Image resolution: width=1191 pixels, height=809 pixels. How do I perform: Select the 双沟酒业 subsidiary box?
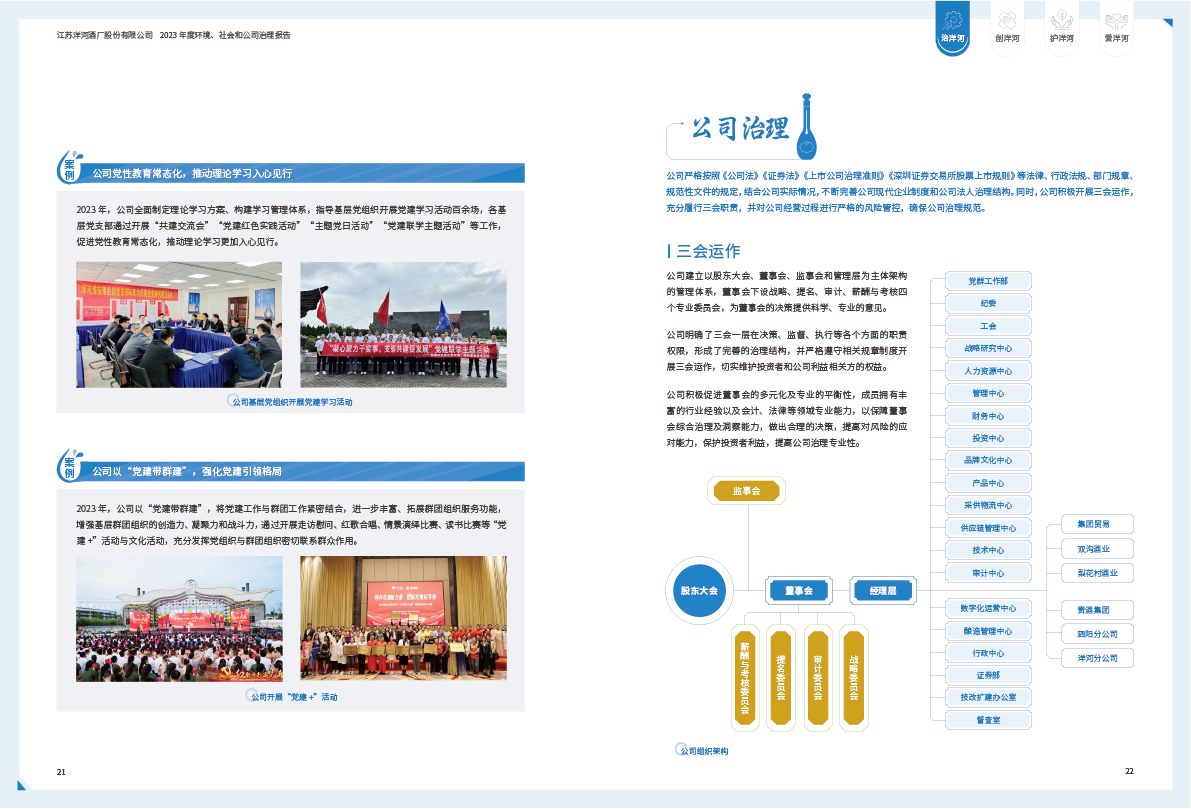point(1098,548)
